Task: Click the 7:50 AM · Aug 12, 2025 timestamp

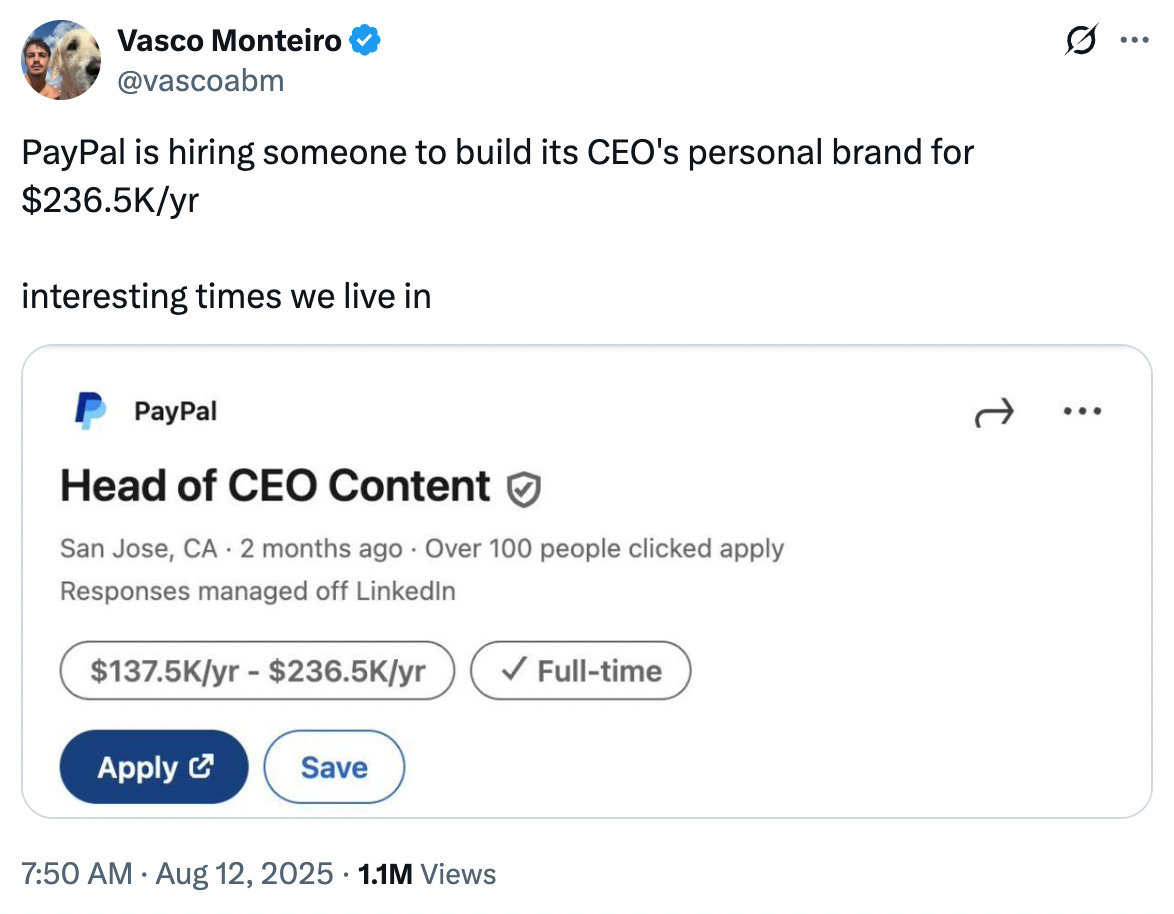Action: 177,874
